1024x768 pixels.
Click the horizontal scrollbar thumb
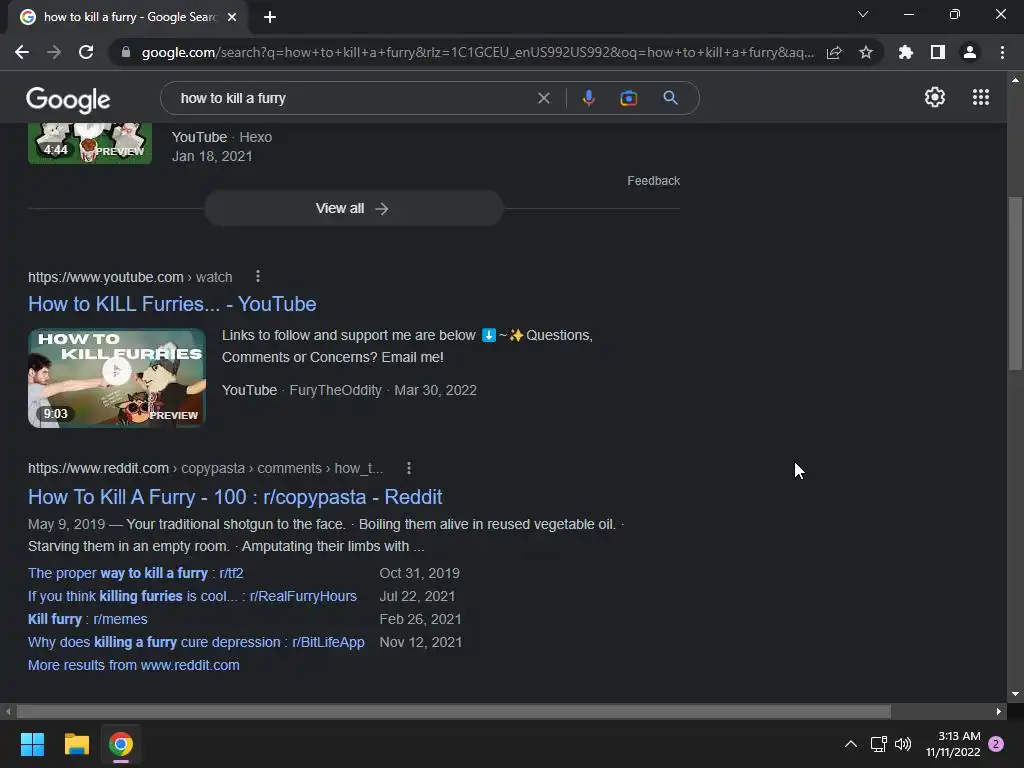[453, 711]
